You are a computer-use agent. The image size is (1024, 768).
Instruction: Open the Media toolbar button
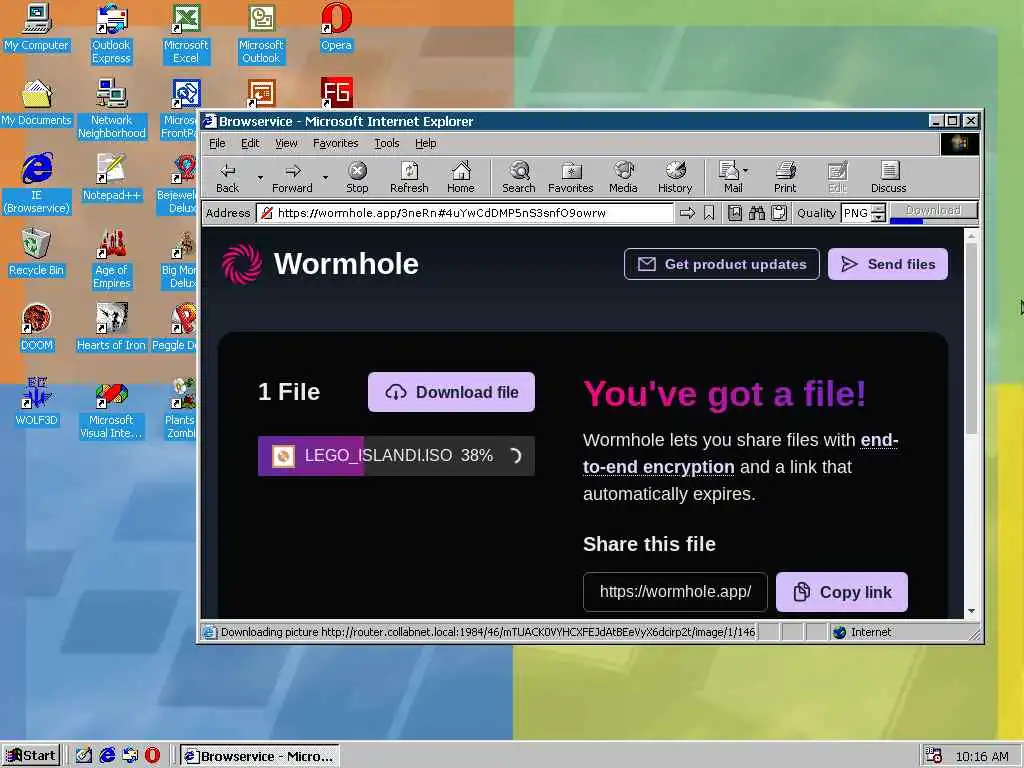(x=623, y=178)
